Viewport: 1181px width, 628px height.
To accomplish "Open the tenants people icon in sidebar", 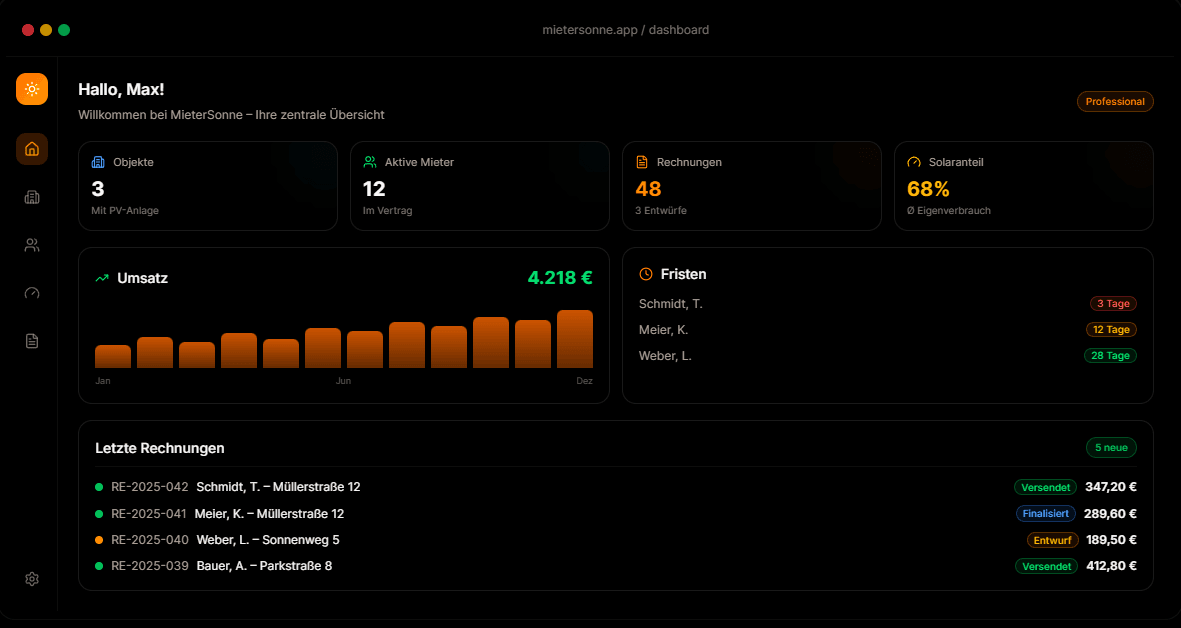I will coord(31,245).
